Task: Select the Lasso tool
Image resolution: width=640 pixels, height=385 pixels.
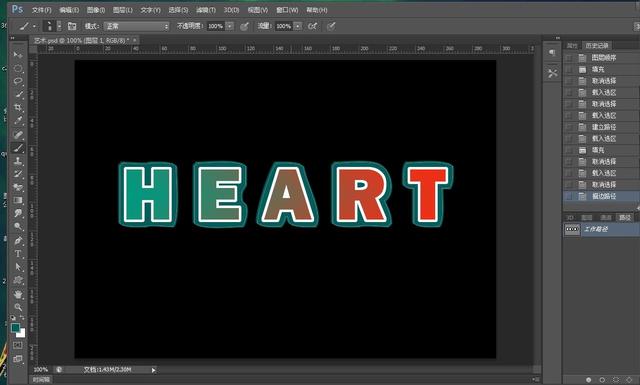Action: (18, 81)
